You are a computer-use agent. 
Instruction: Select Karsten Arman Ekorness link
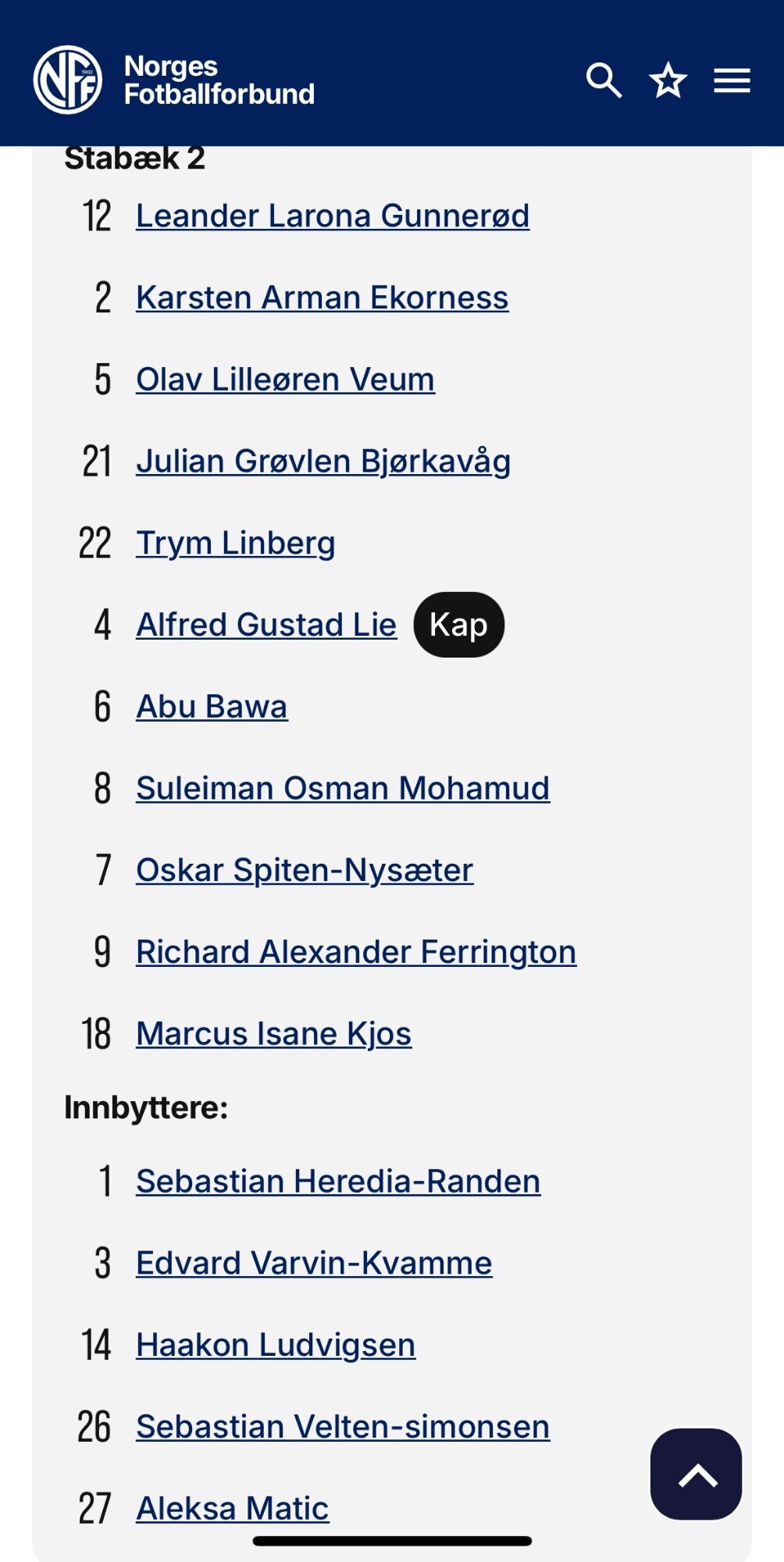point(323,298)
